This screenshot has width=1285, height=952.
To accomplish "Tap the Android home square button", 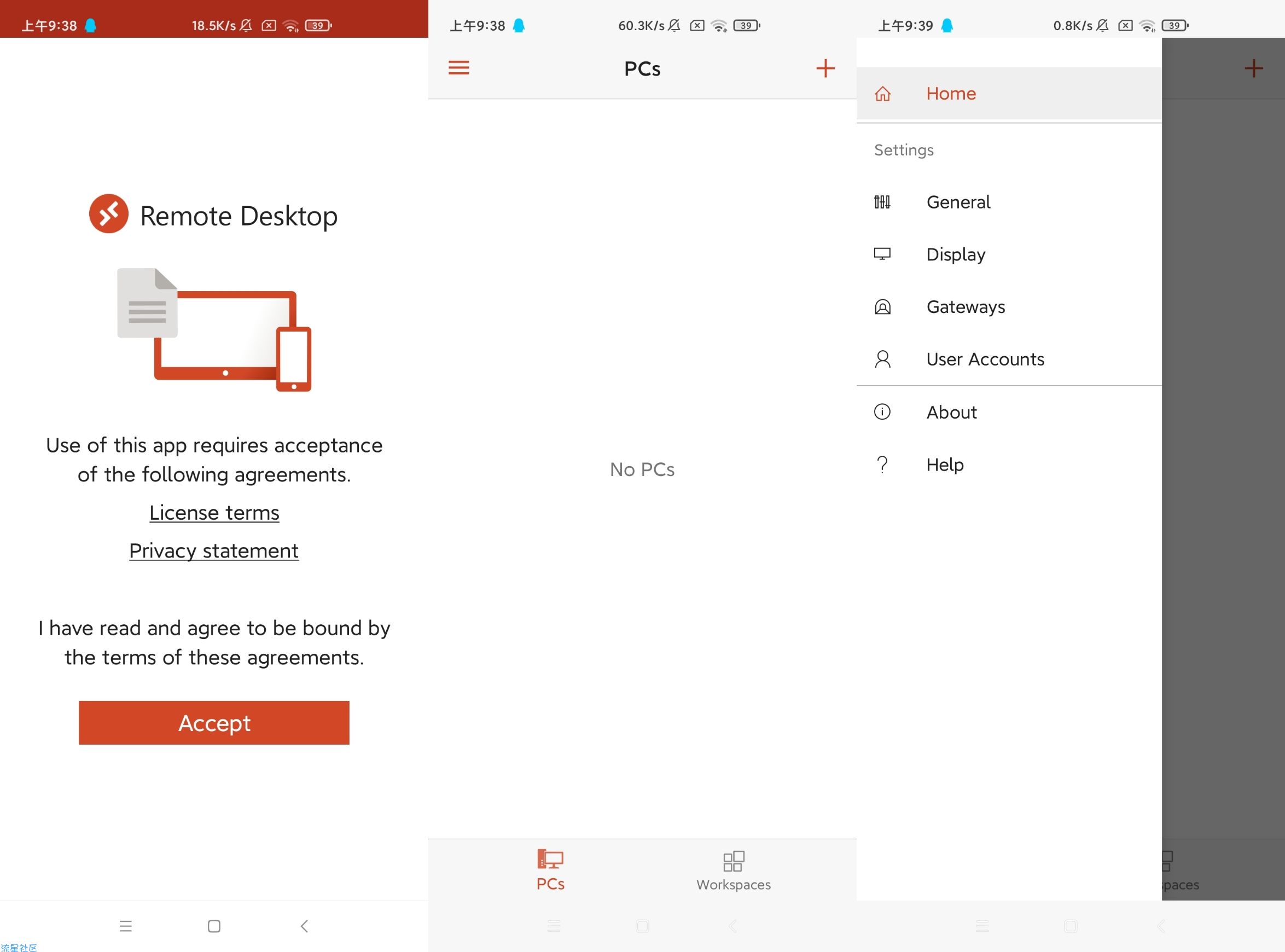I will tap(214, 926).
